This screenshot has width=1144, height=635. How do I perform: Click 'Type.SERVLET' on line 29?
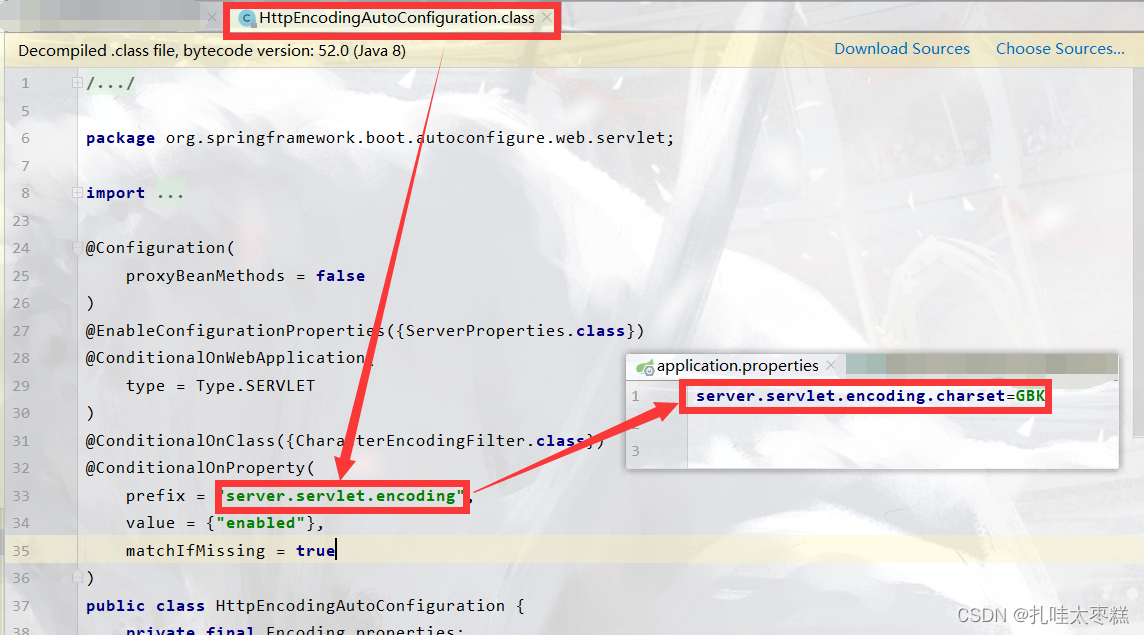click(x=255, y=385)
